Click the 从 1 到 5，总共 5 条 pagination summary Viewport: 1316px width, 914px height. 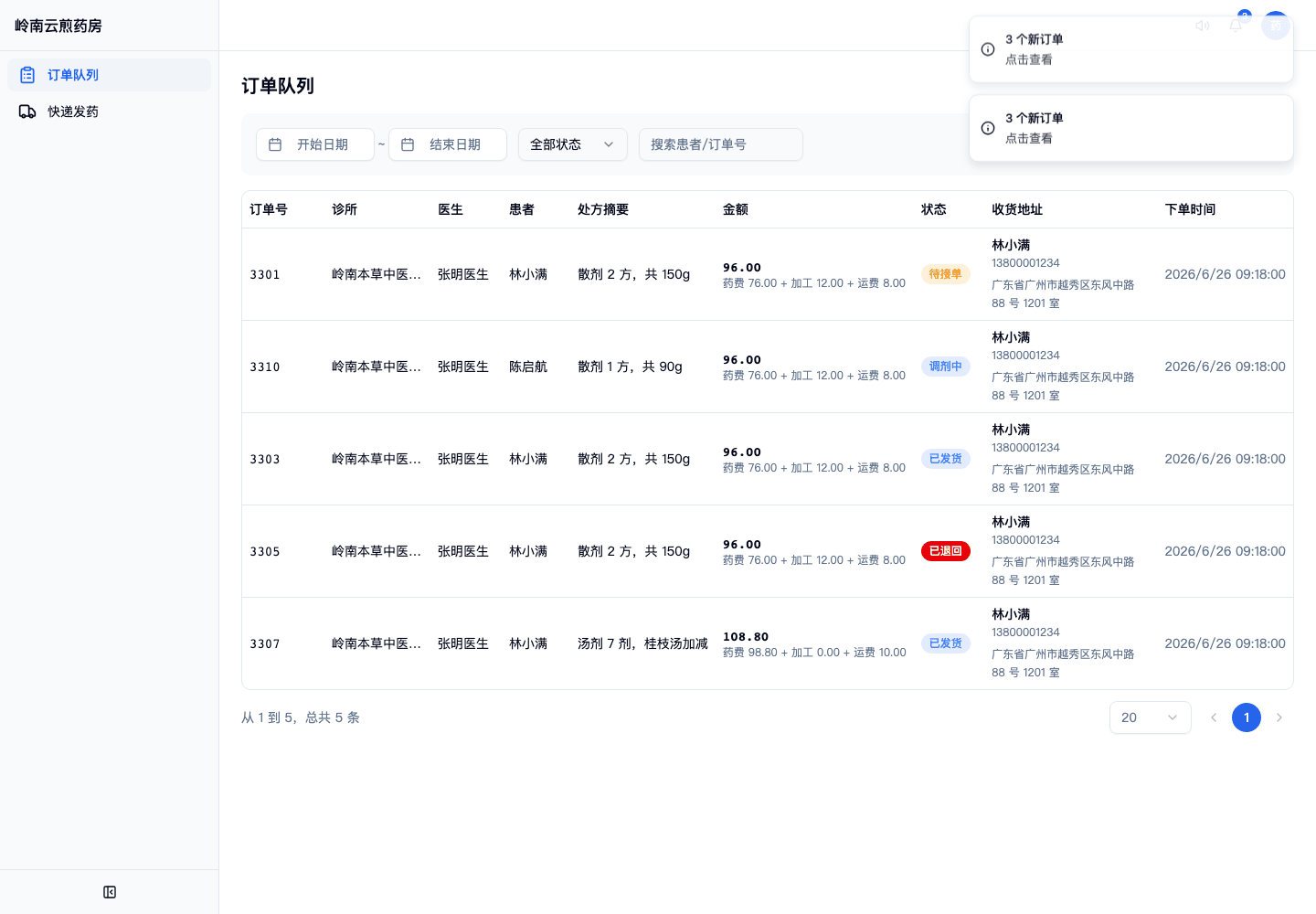pos(301,717)
